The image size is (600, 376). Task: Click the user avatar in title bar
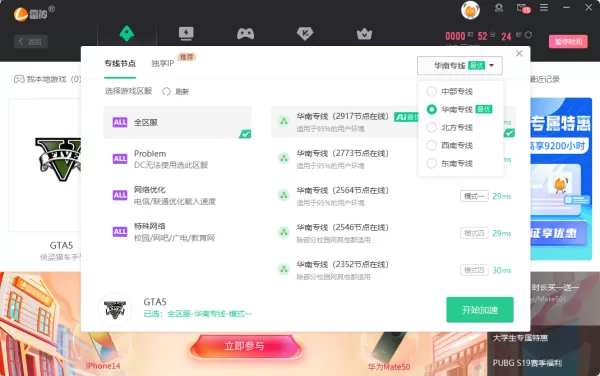(470, 10)
